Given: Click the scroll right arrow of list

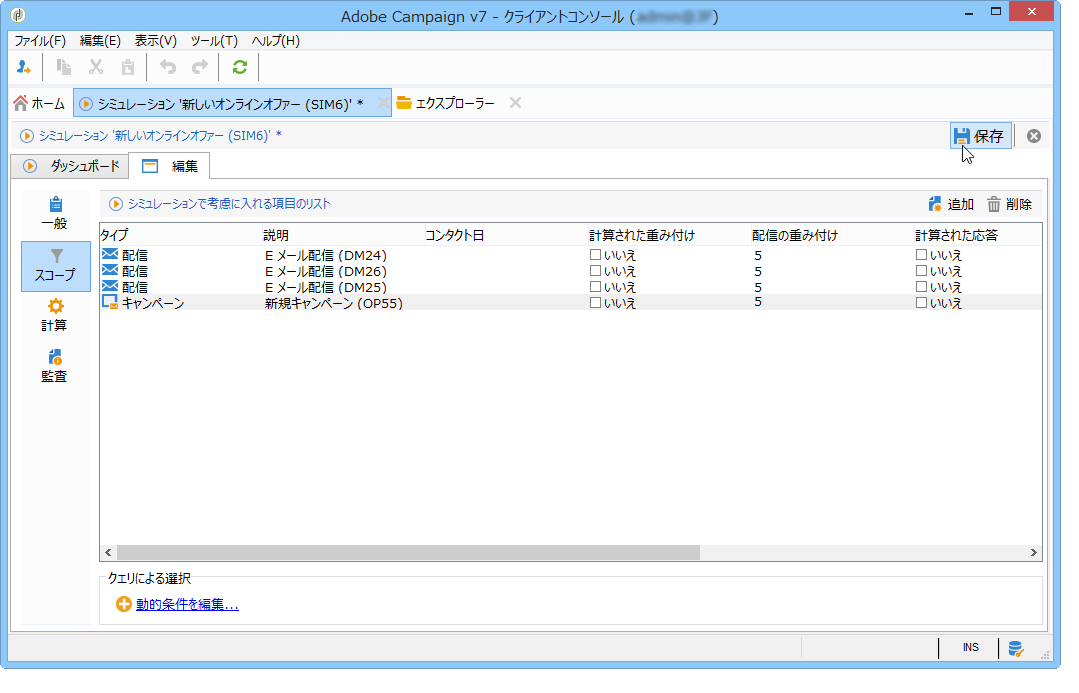Looking at the screenshot, I should [1034, 553].
